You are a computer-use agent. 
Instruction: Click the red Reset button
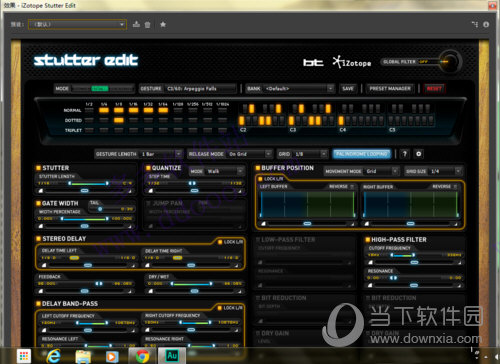[x=434, y=89]
